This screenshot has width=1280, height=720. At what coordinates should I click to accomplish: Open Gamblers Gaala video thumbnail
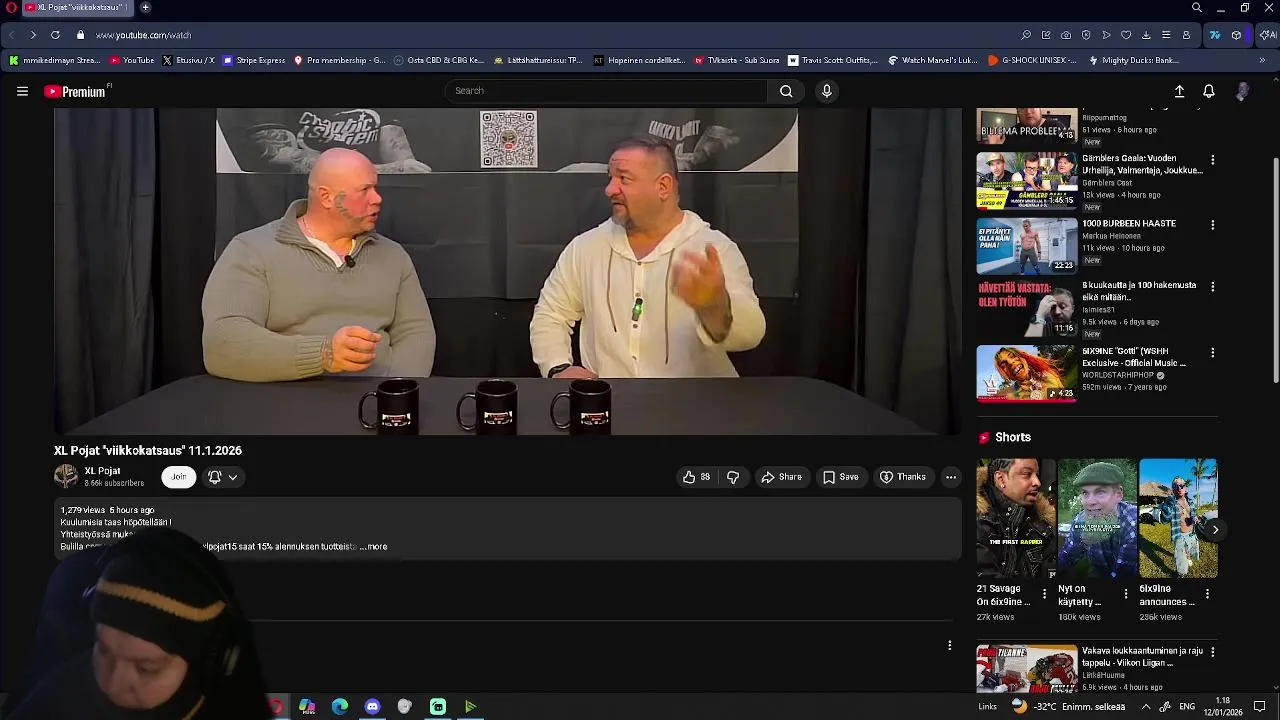point(1026,180)
